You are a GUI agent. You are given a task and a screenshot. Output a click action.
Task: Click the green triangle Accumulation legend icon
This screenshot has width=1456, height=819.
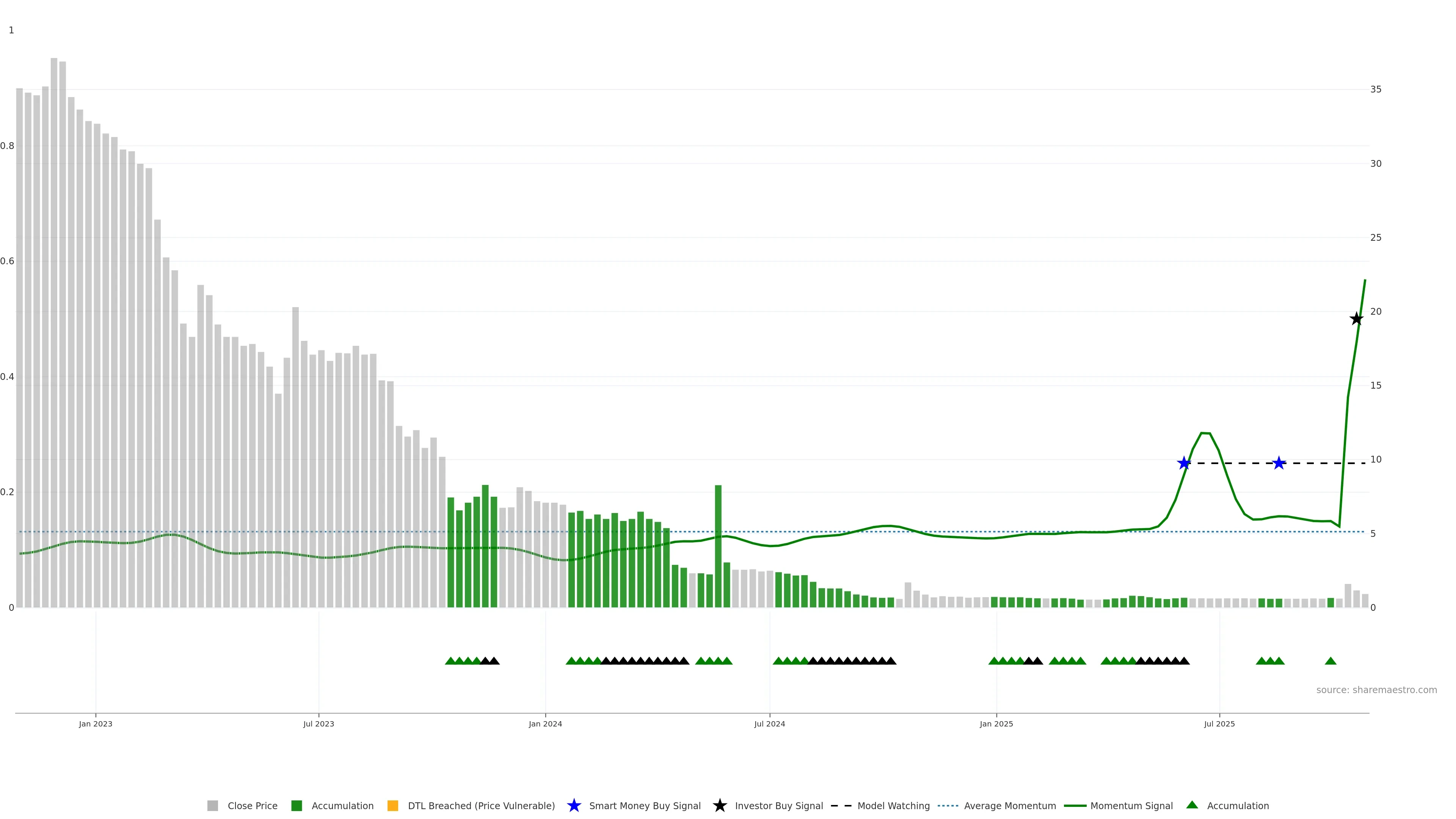[1192, 805]
